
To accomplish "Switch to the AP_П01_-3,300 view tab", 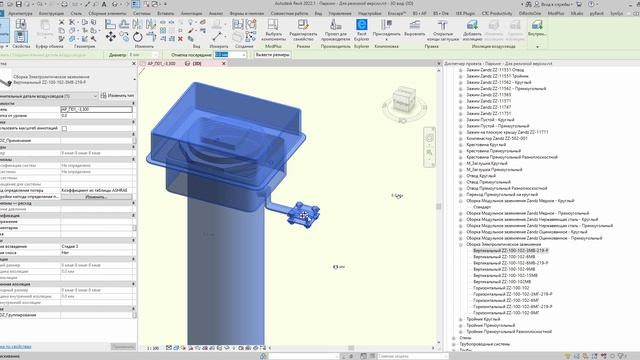I will tap(161, 64).
